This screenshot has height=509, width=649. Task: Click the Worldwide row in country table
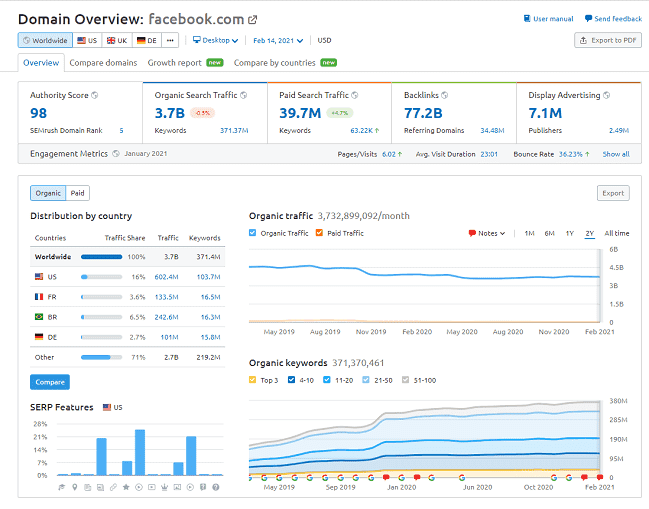[x=127, y=257]
